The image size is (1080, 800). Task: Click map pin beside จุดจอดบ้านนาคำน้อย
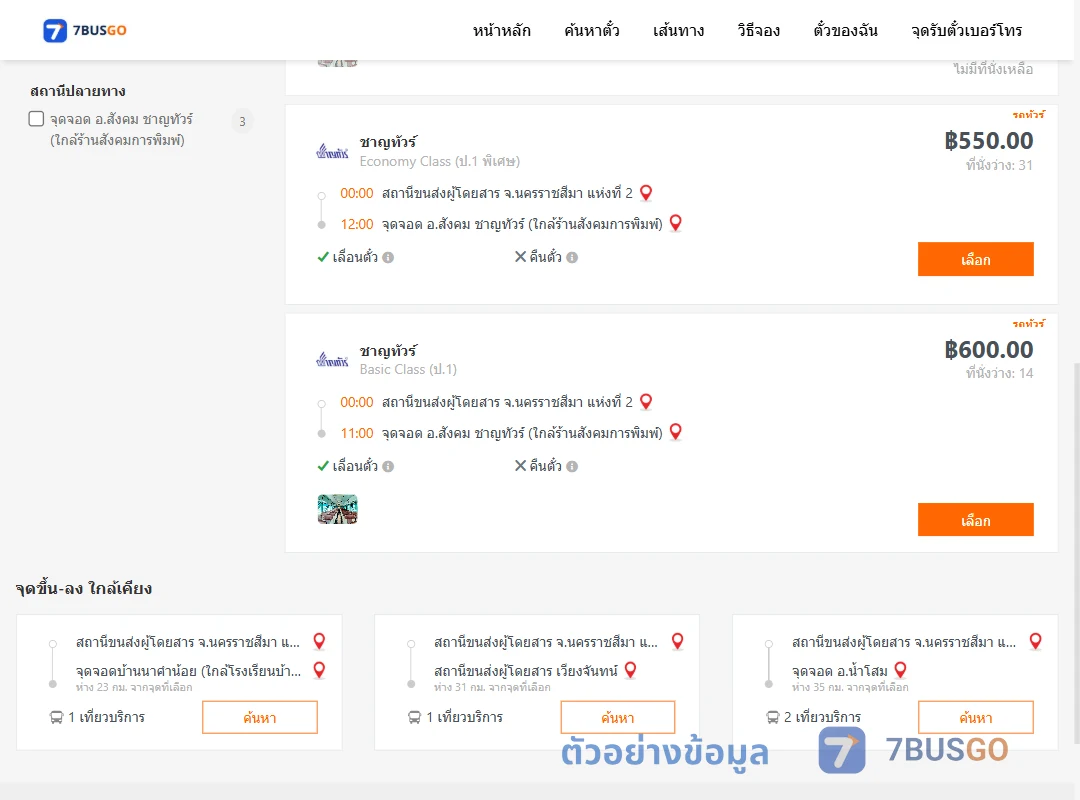(x=320, y=670)
